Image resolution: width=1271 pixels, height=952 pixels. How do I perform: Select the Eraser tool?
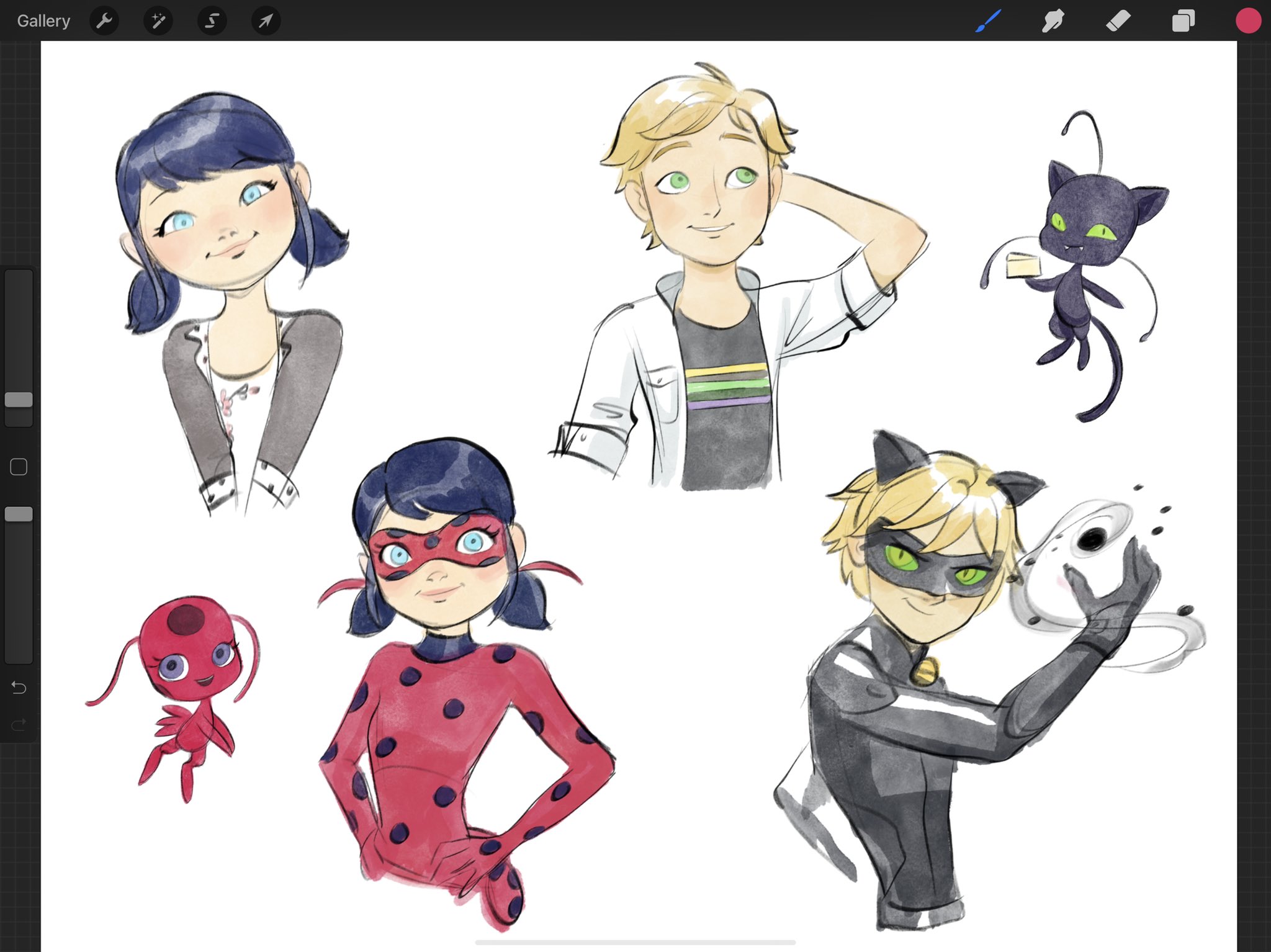click(x=1118, y=21)
